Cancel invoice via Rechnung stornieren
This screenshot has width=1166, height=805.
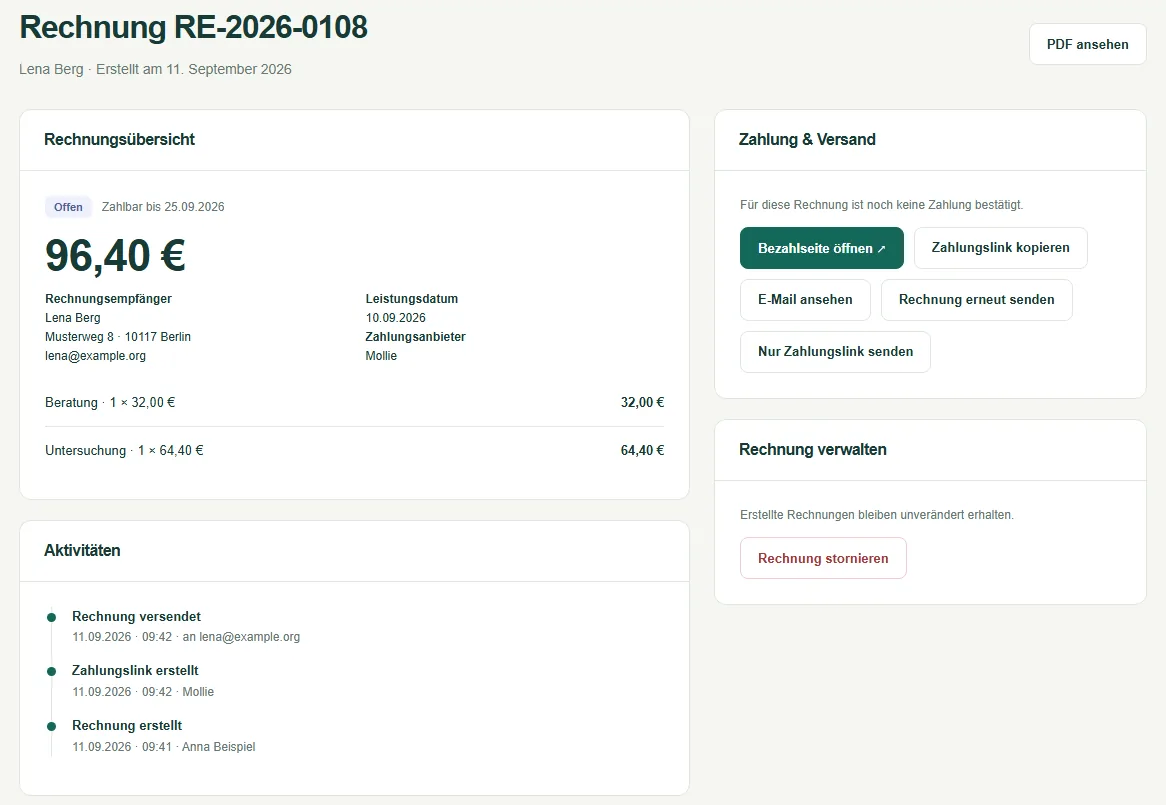click(x=823, y=558)
